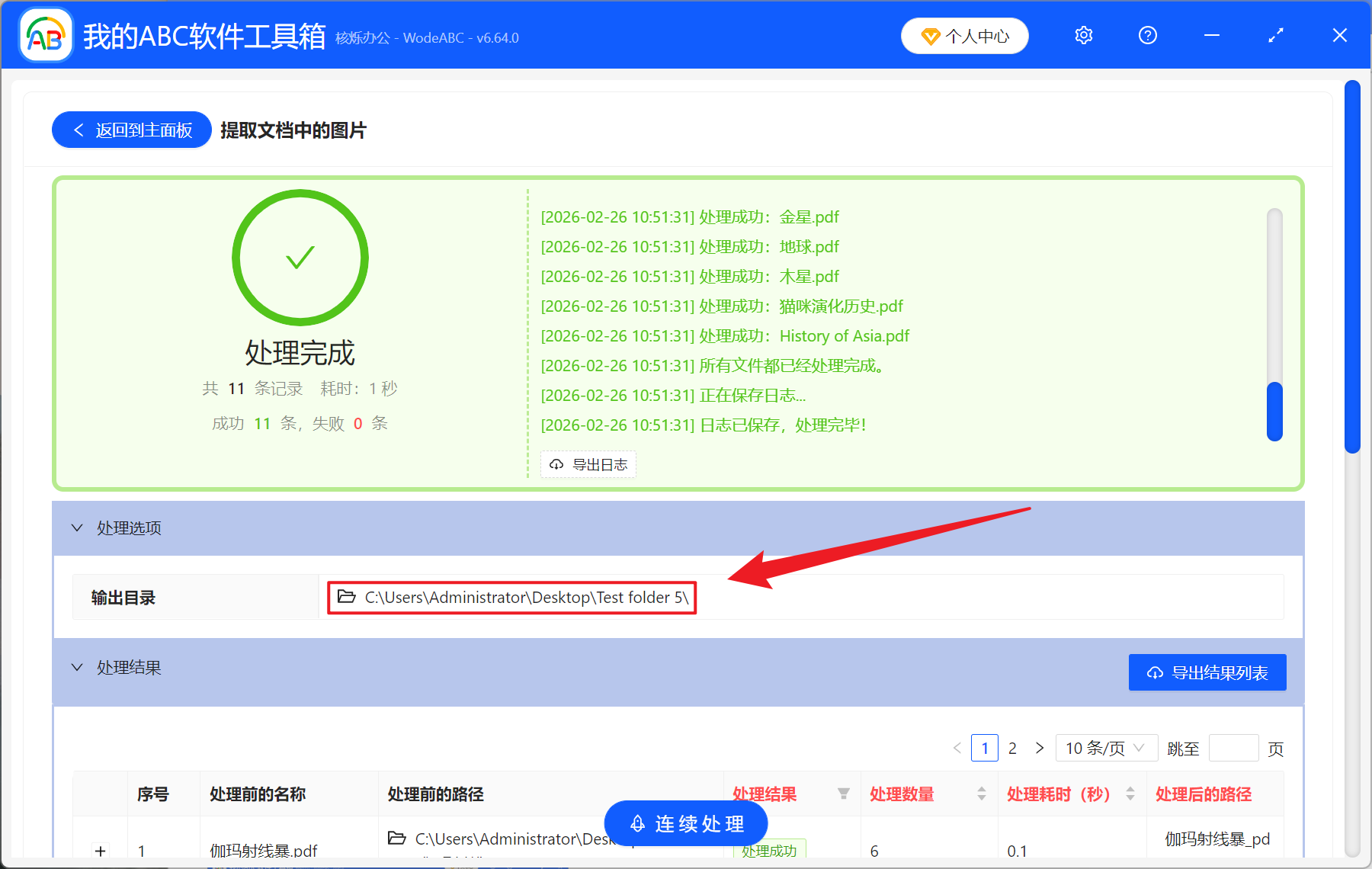The width and height of the screenshot is (1372, 869).
Task: Toggle sorting on the 处理数量 column
Action: point(981,794)
